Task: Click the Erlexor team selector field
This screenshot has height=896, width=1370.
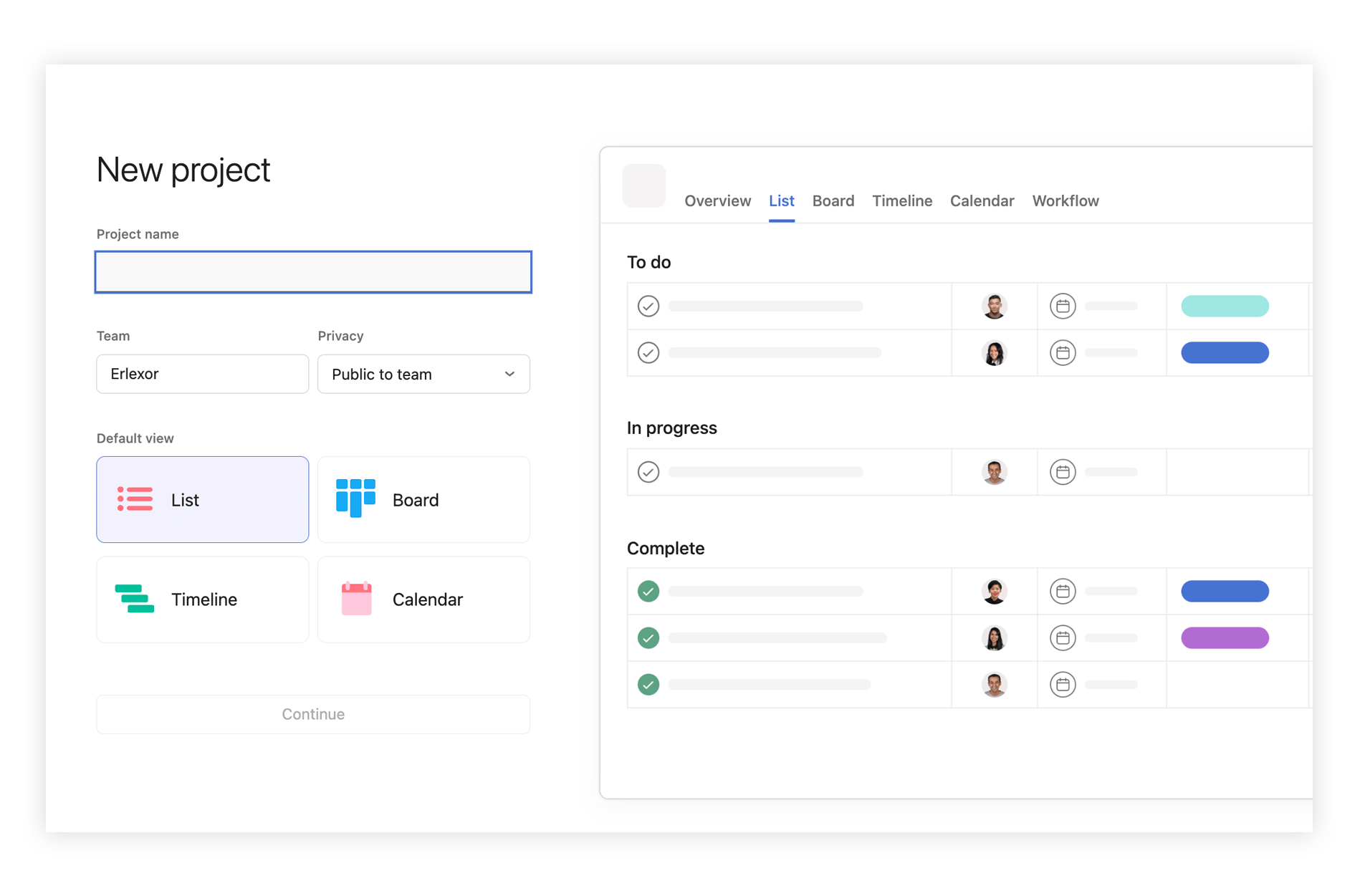Action: (203, 374)
